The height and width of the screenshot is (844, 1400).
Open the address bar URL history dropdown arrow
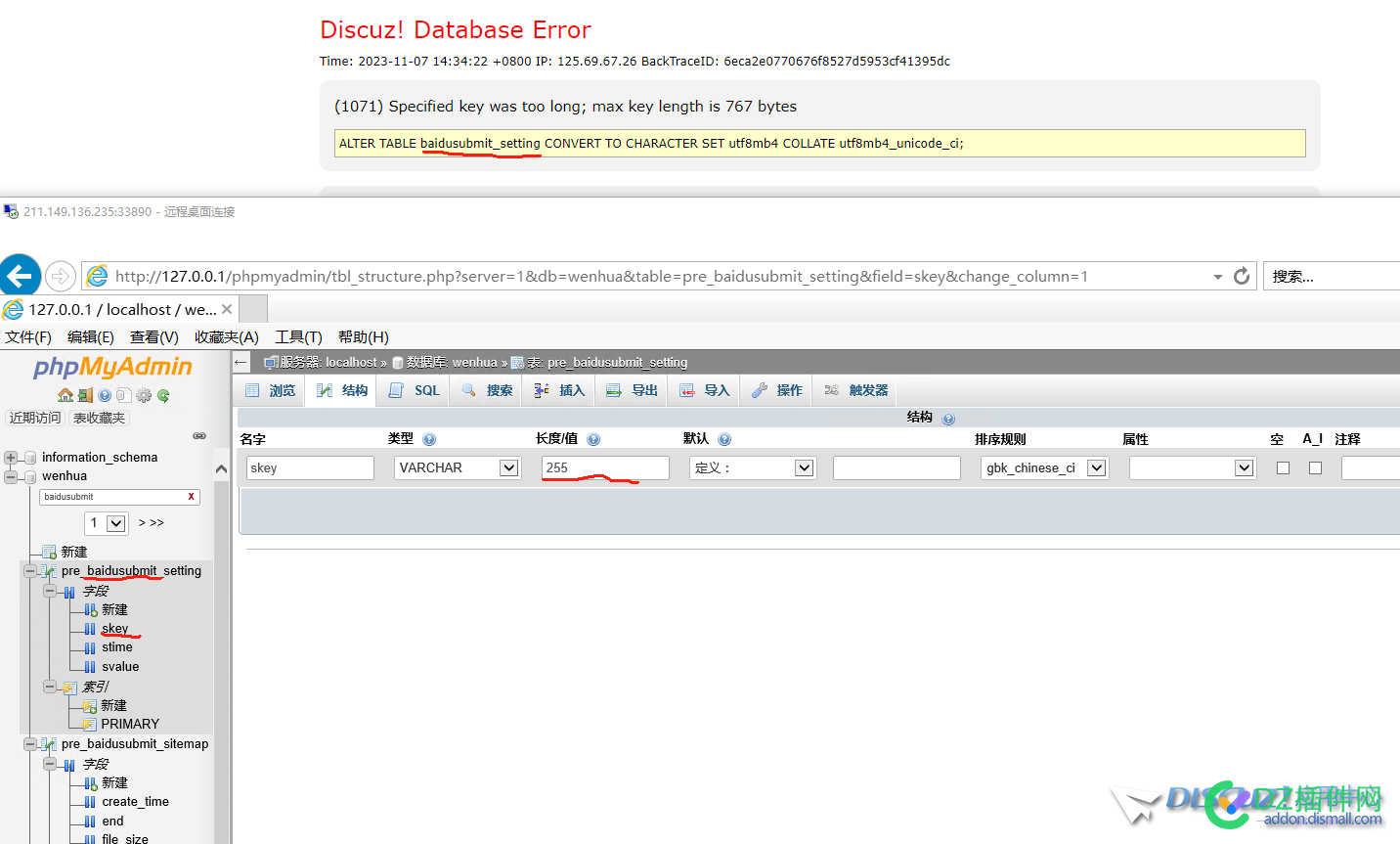click(1218, 277)
